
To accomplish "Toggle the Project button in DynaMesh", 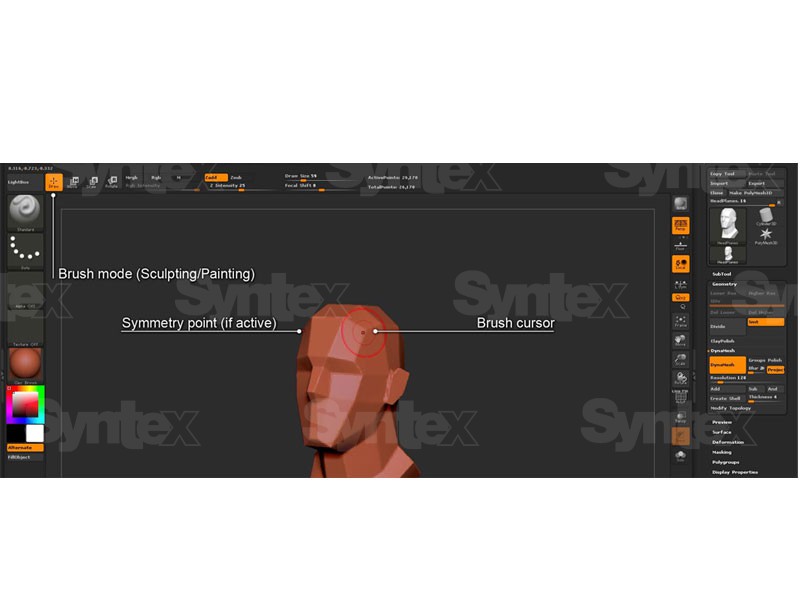I will 776,369.
